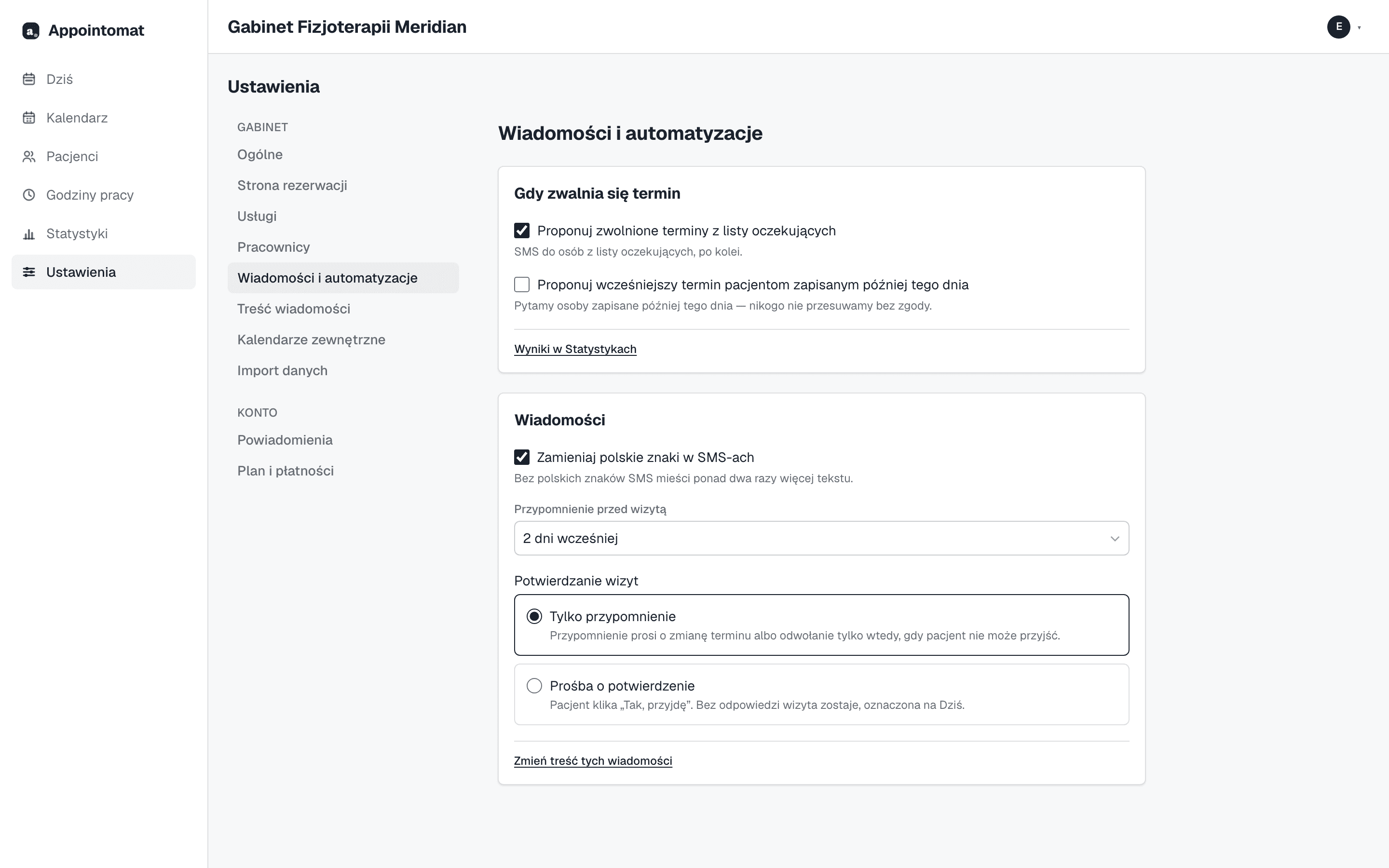Click the user avatar E

pyautogui.click(x=1338, y=27)
